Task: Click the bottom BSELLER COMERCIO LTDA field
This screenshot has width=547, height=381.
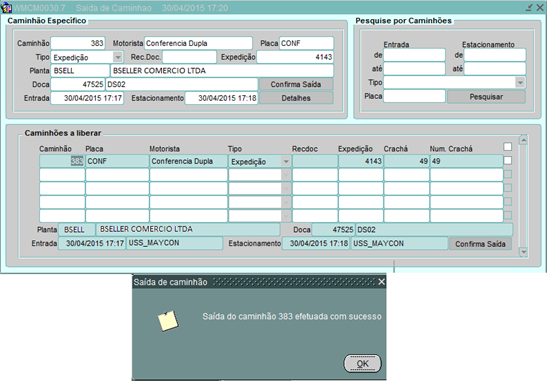Action: tap(188, 230)
